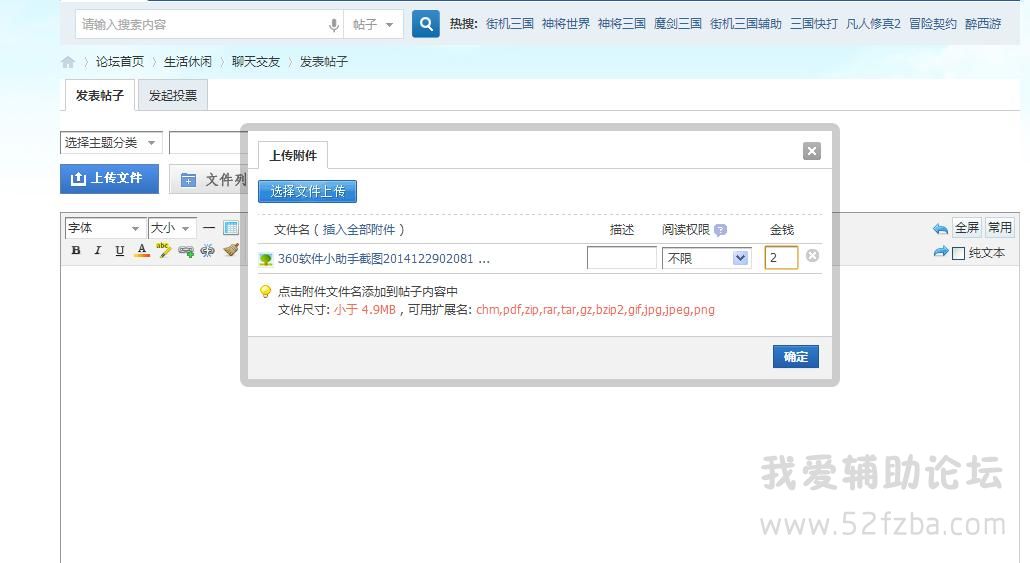Click hot search link 神将三国
Viewport: 1030px width, 563px height.
[621, 24]
